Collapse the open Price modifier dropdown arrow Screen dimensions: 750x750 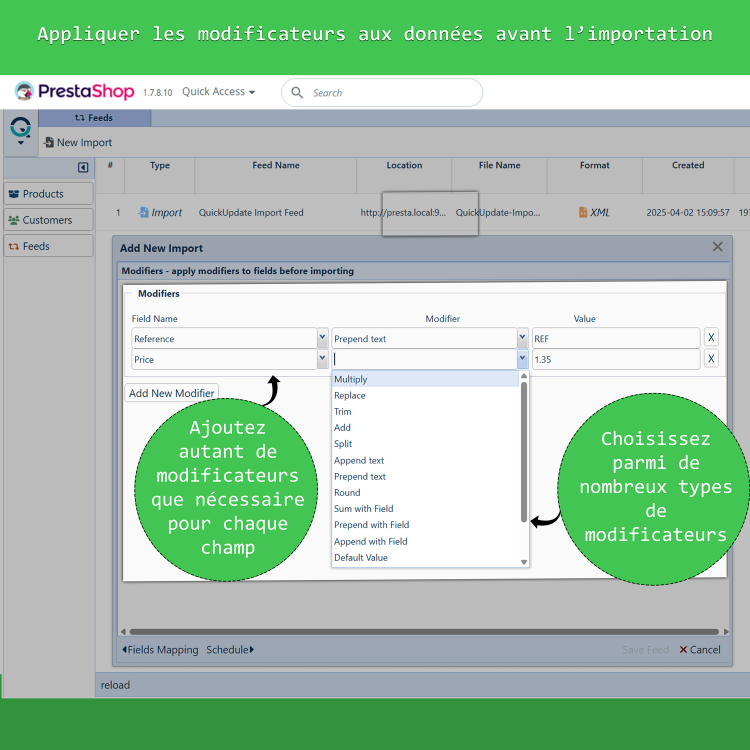point(522,359)
